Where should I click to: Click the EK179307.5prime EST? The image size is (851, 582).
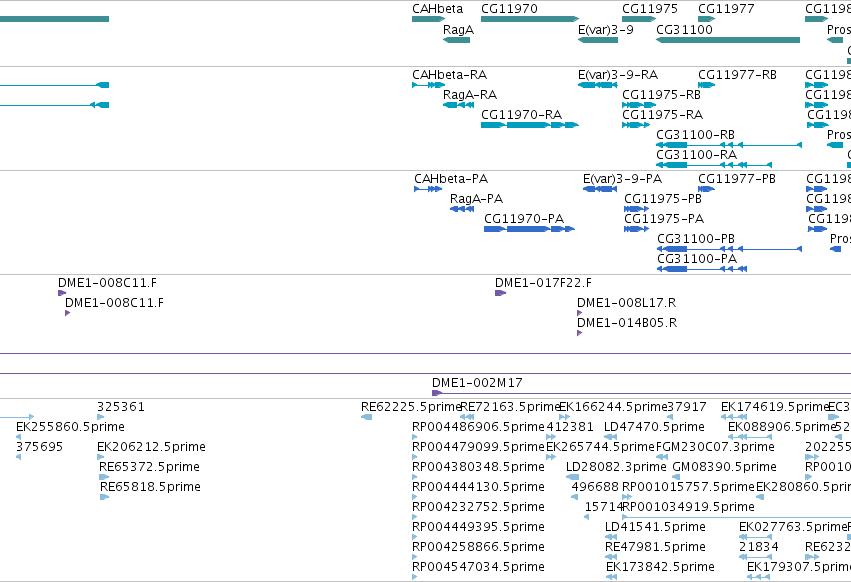pyautogui.click(x=761, y=577)
